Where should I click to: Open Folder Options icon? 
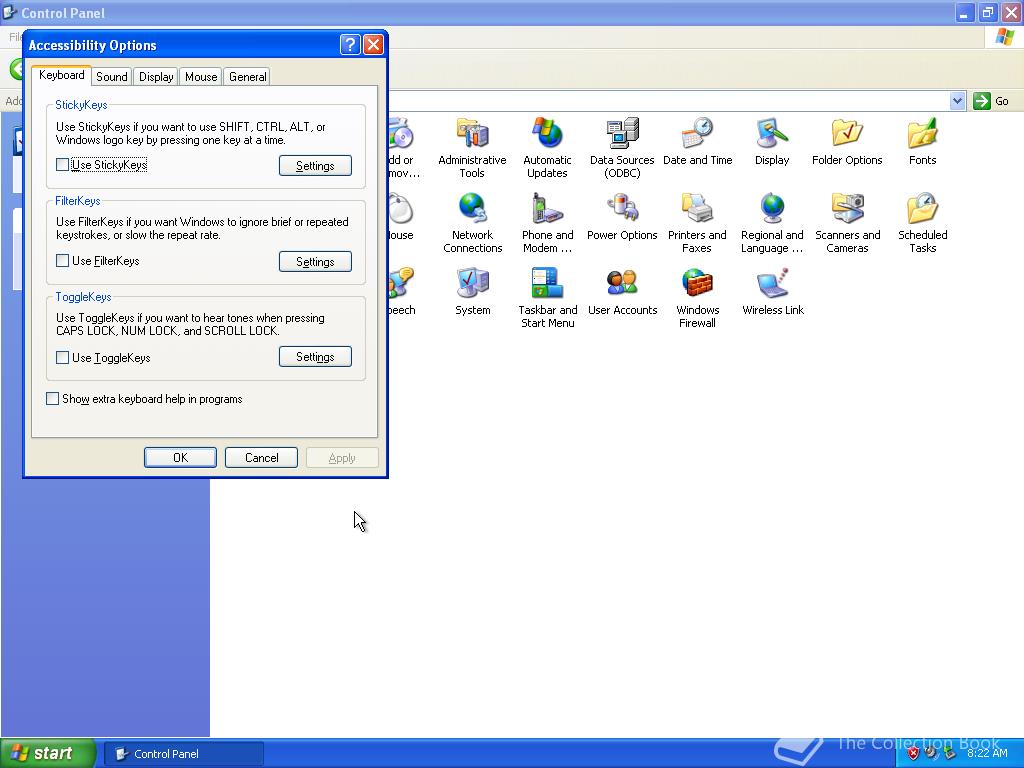coord(847,134)
